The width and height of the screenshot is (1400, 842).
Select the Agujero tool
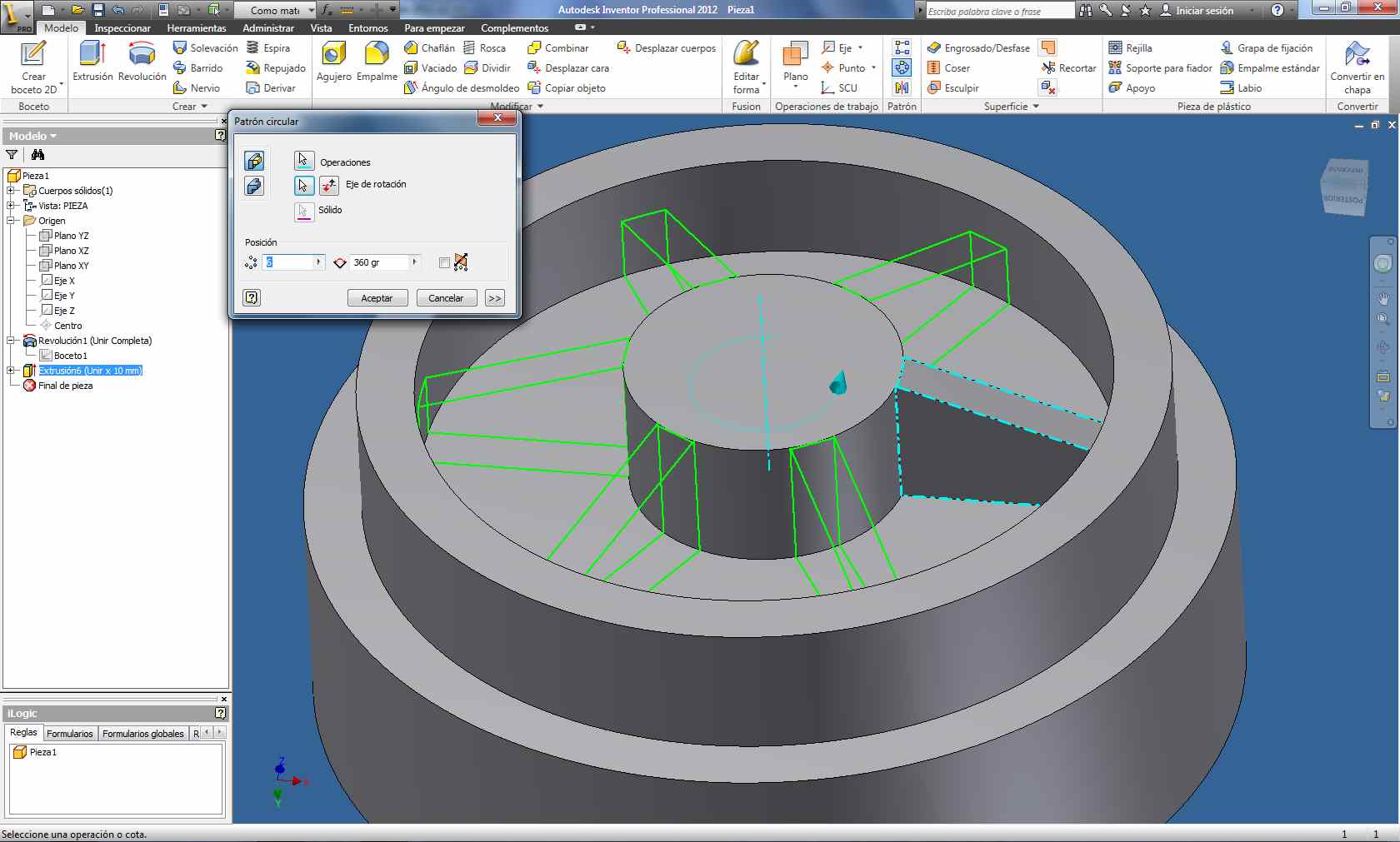coord(334,61)
